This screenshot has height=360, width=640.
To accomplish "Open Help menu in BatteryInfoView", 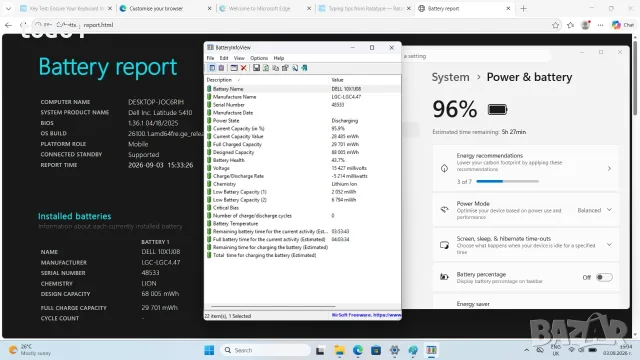I will 278,58.
